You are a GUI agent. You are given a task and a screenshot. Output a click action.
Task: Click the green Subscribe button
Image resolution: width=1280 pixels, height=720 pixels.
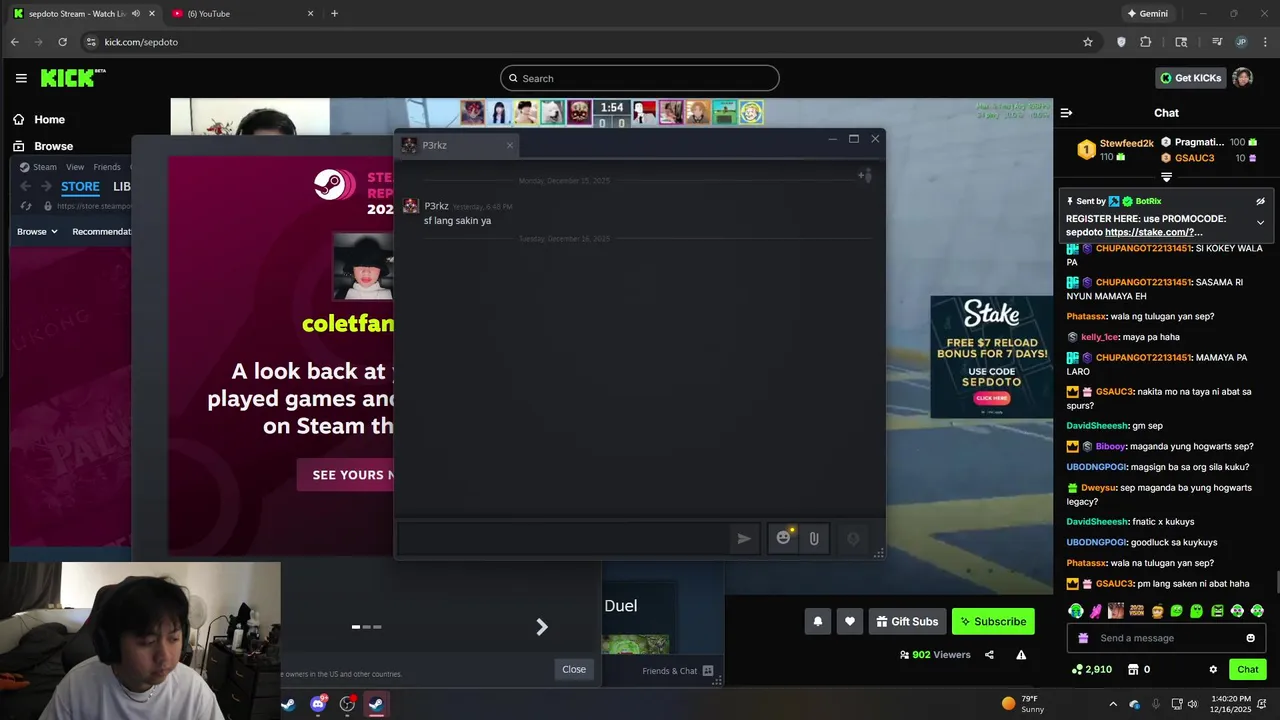(x=993, y=621)
